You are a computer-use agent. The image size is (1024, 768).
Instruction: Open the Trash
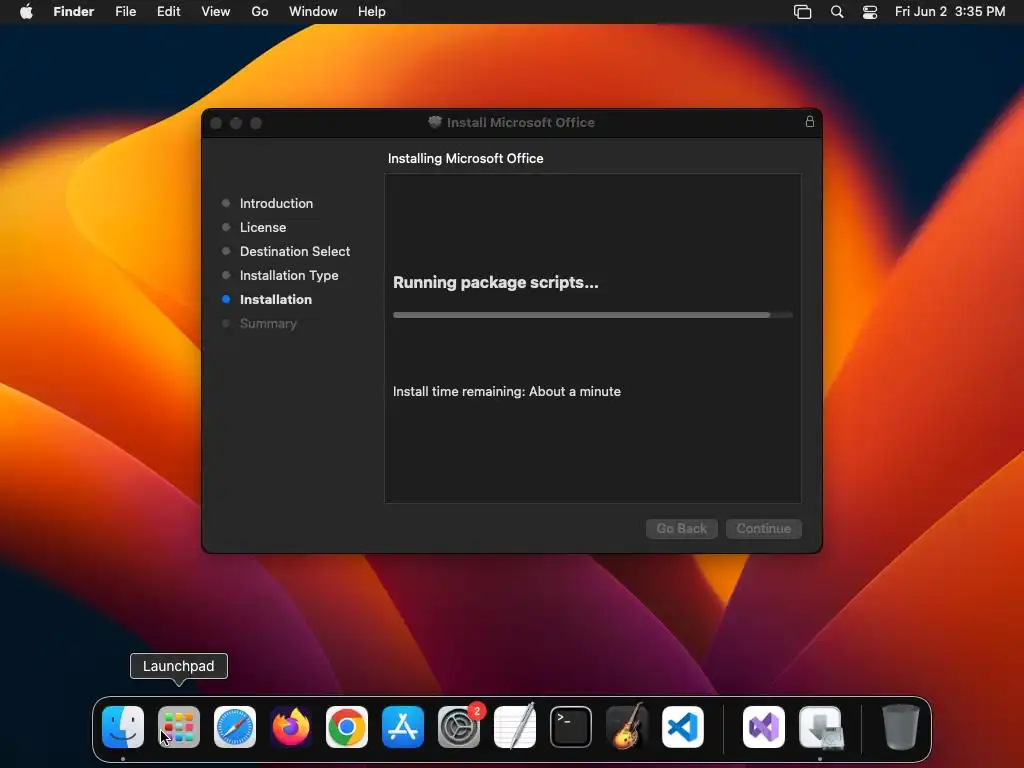tap(901, 726)
